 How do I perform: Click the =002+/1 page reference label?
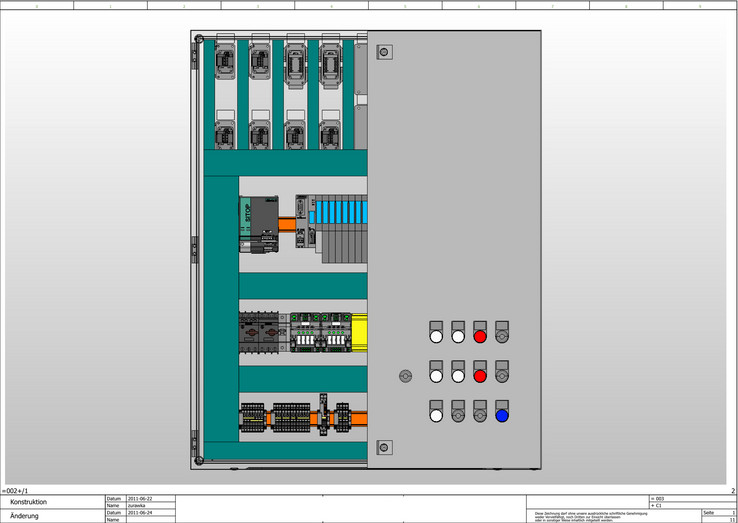[16, 491]
